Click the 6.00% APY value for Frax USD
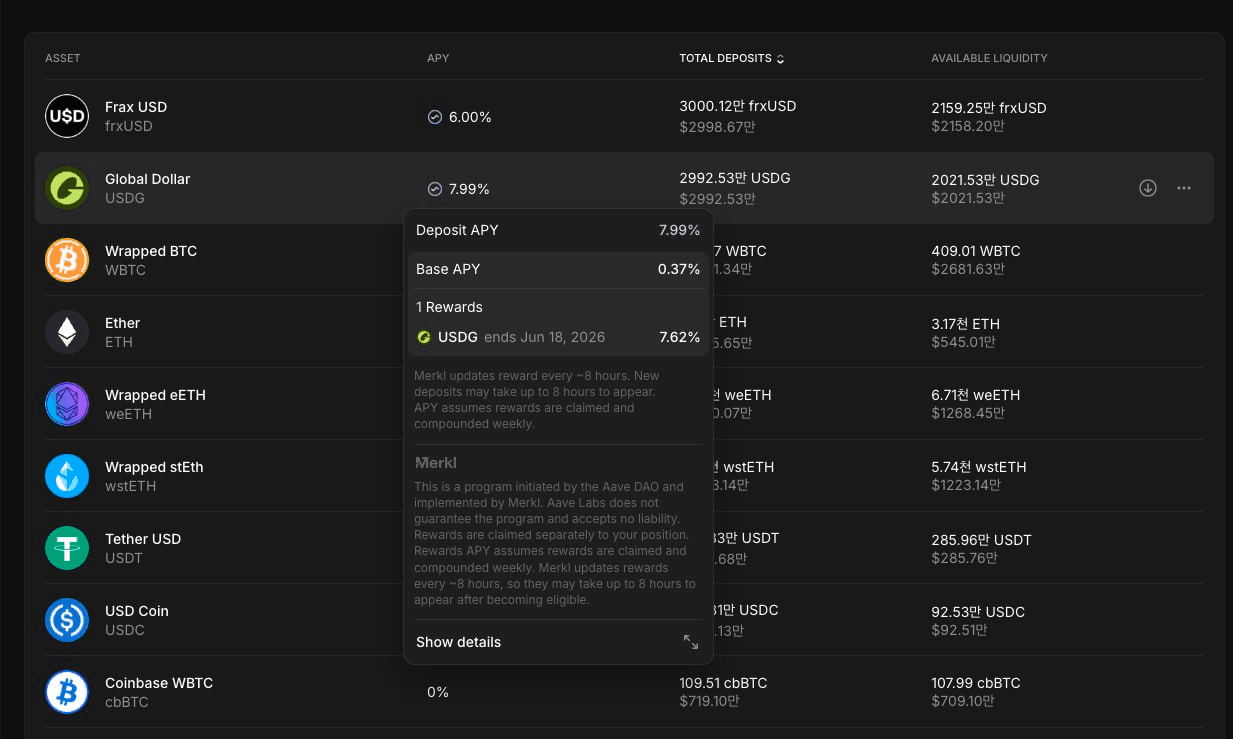Image resolution: width=1233 pixels, height=739 pixels. pos(470,117)
